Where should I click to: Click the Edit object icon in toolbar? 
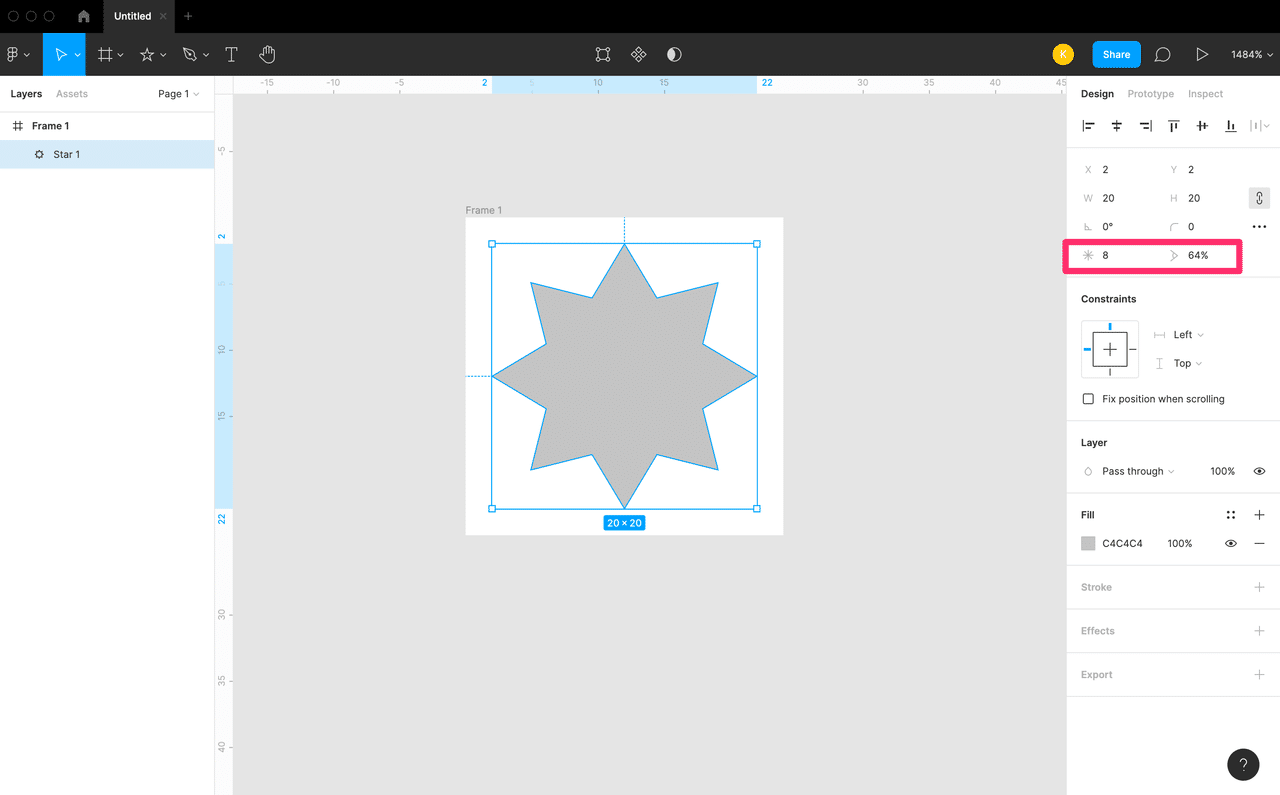click(x=603, y=55)
